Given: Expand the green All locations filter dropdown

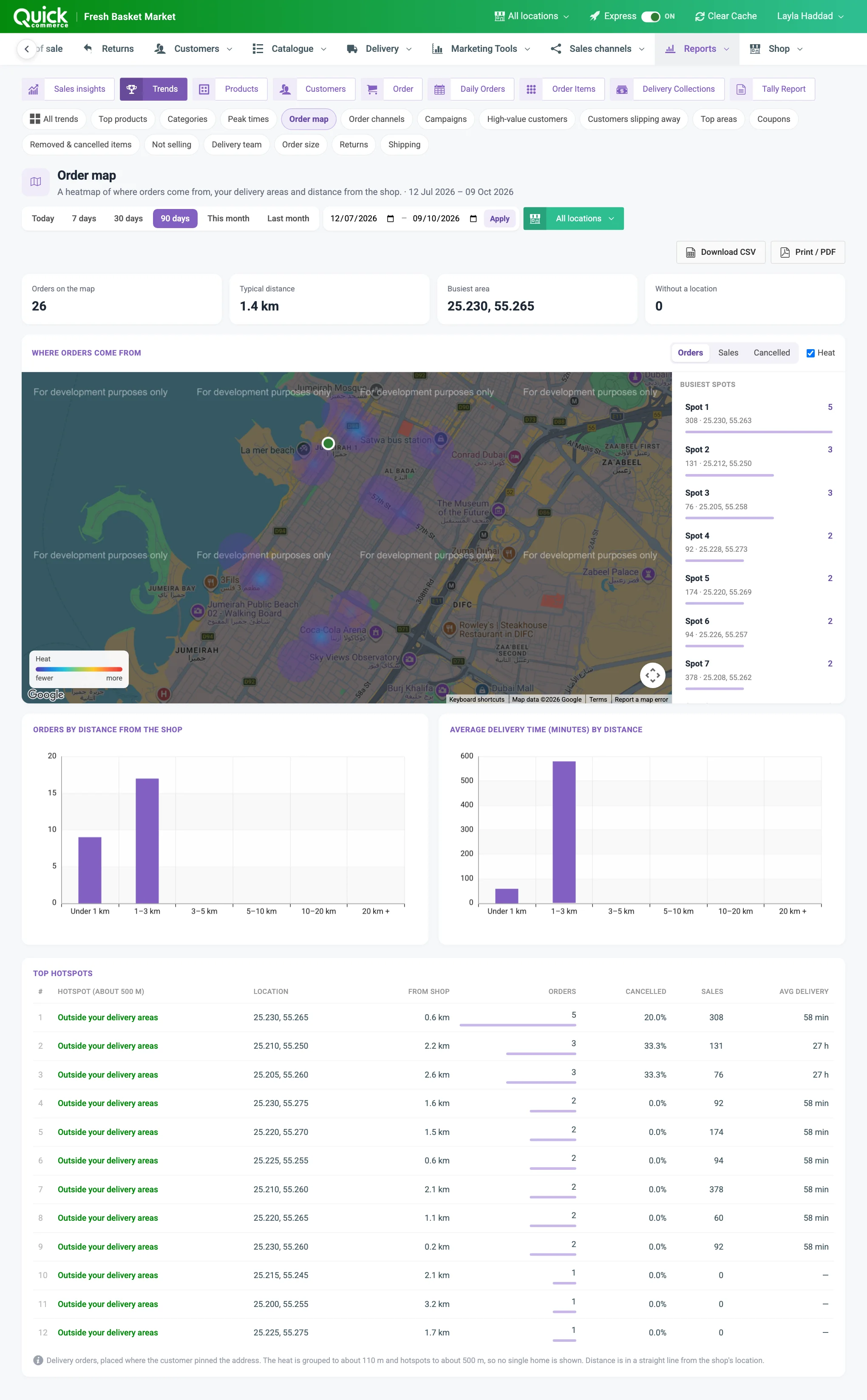Looking at the screenshot, I should pos(573,219).
